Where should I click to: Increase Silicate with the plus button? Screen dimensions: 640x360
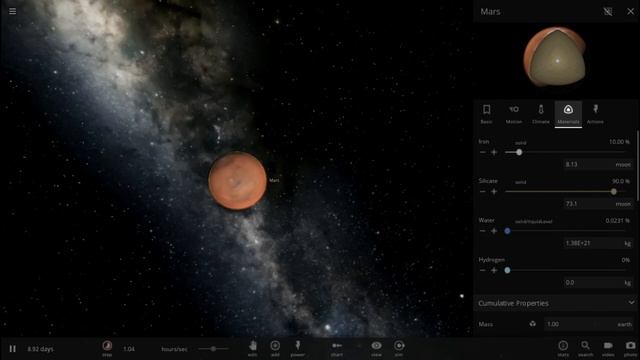(x=494, y=191)
